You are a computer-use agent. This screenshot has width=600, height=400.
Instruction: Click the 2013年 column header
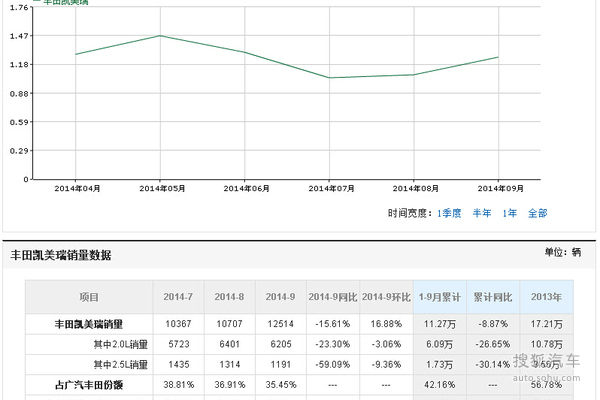tap(545, 297)
